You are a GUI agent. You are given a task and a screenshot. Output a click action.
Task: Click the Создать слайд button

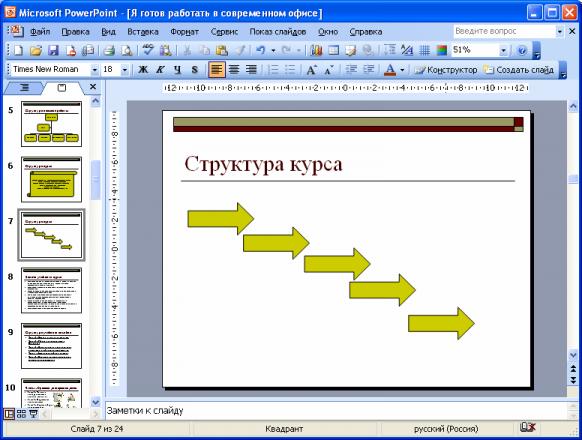(x=518, y=70)
